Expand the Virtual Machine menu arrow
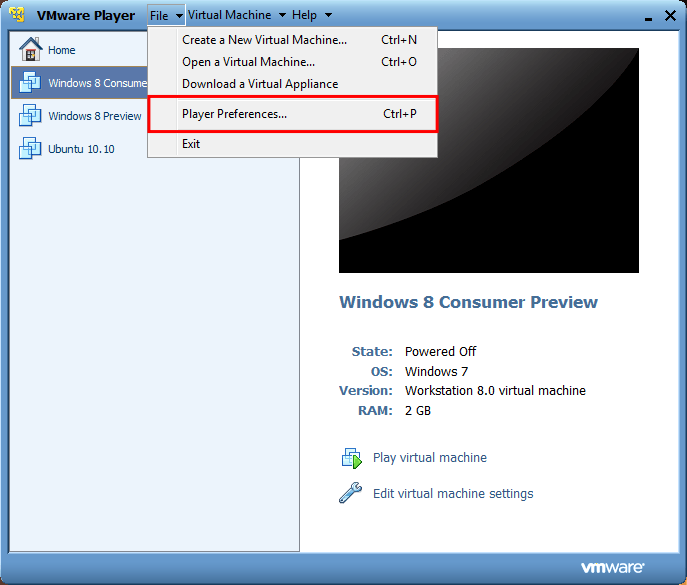 tap(282, 16)
